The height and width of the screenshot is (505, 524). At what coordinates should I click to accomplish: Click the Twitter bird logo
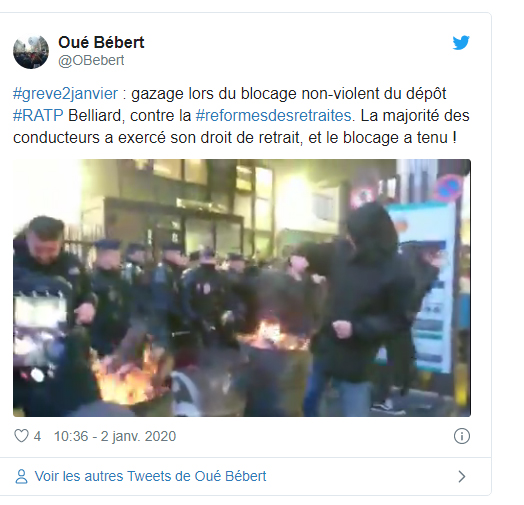(461, 42)
